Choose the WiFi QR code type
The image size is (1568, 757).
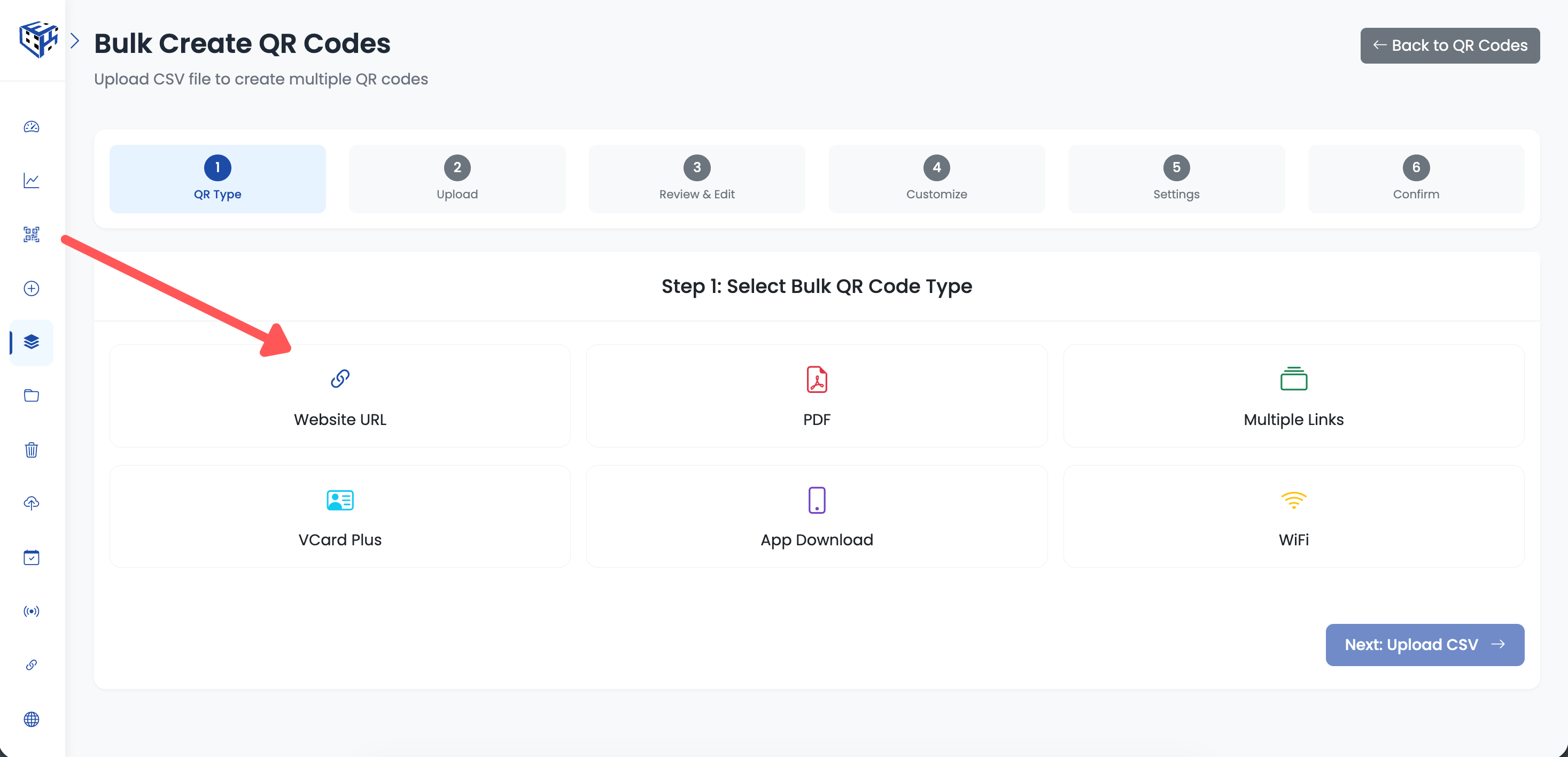(1294, 516)
